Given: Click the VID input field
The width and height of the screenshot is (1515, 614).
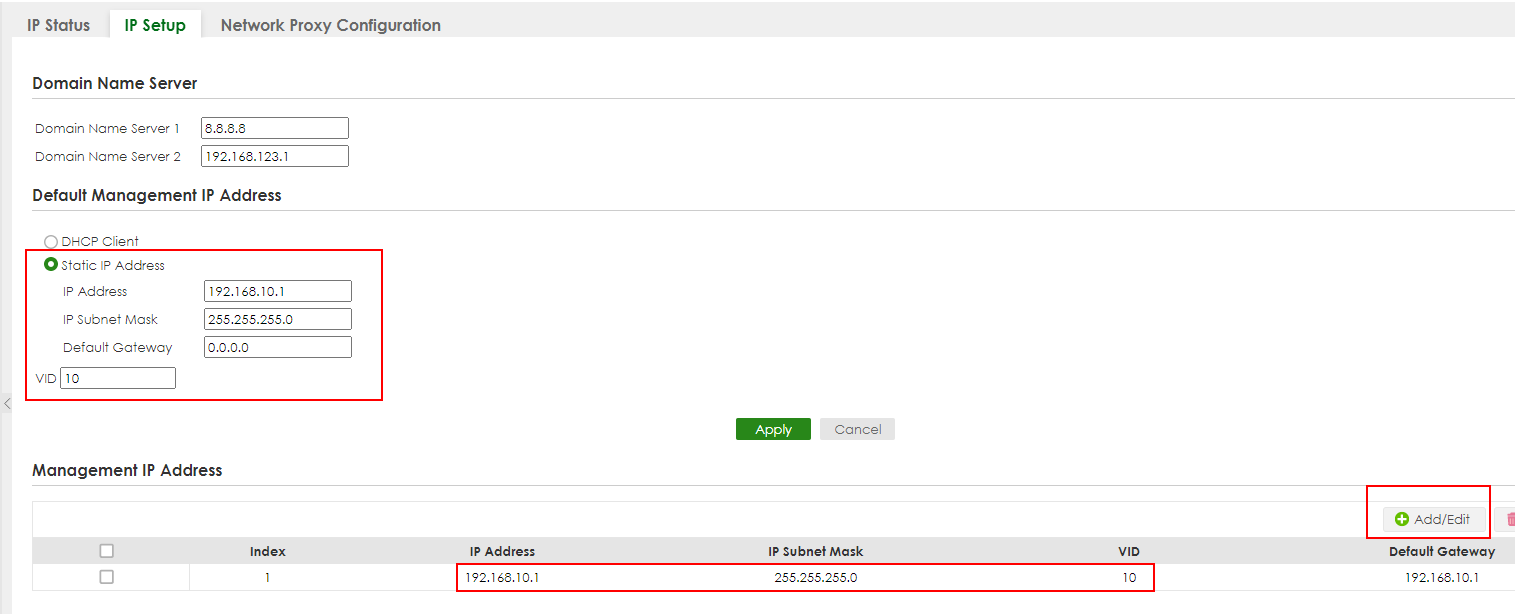Looking at the screenshot, I should point(118,378).
